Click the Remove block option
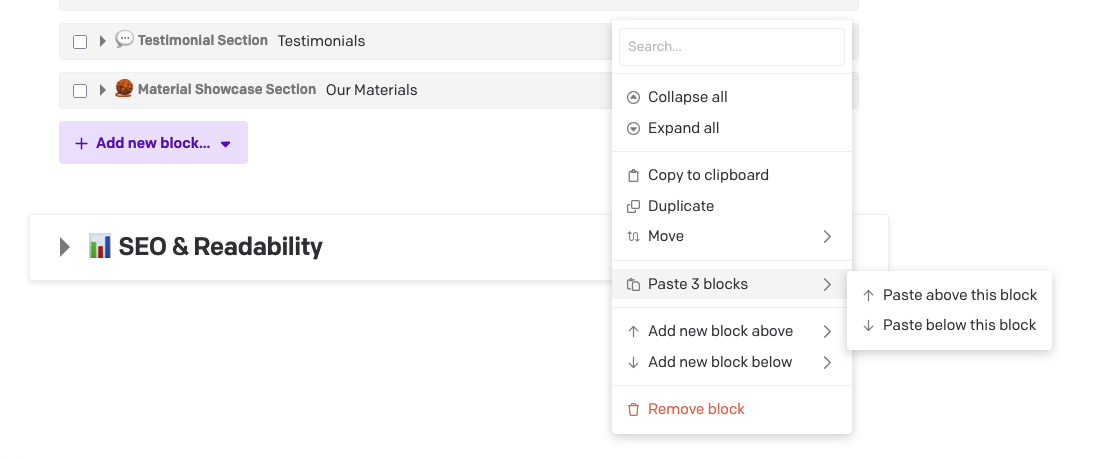This screenshot has width=1108, height=459. point(696,409)
